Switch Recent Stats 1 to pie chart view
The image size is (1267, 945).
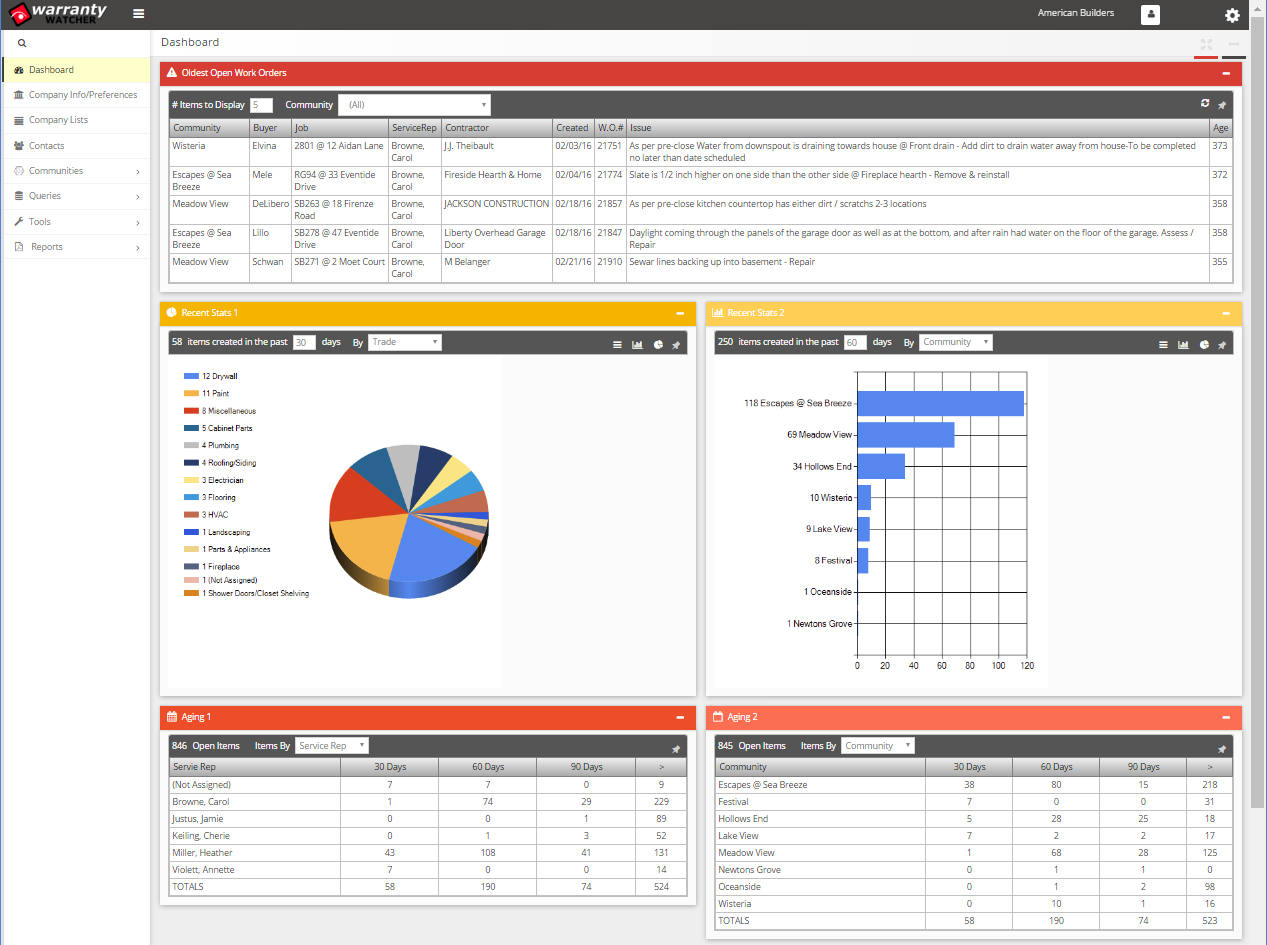pos(657,344)
